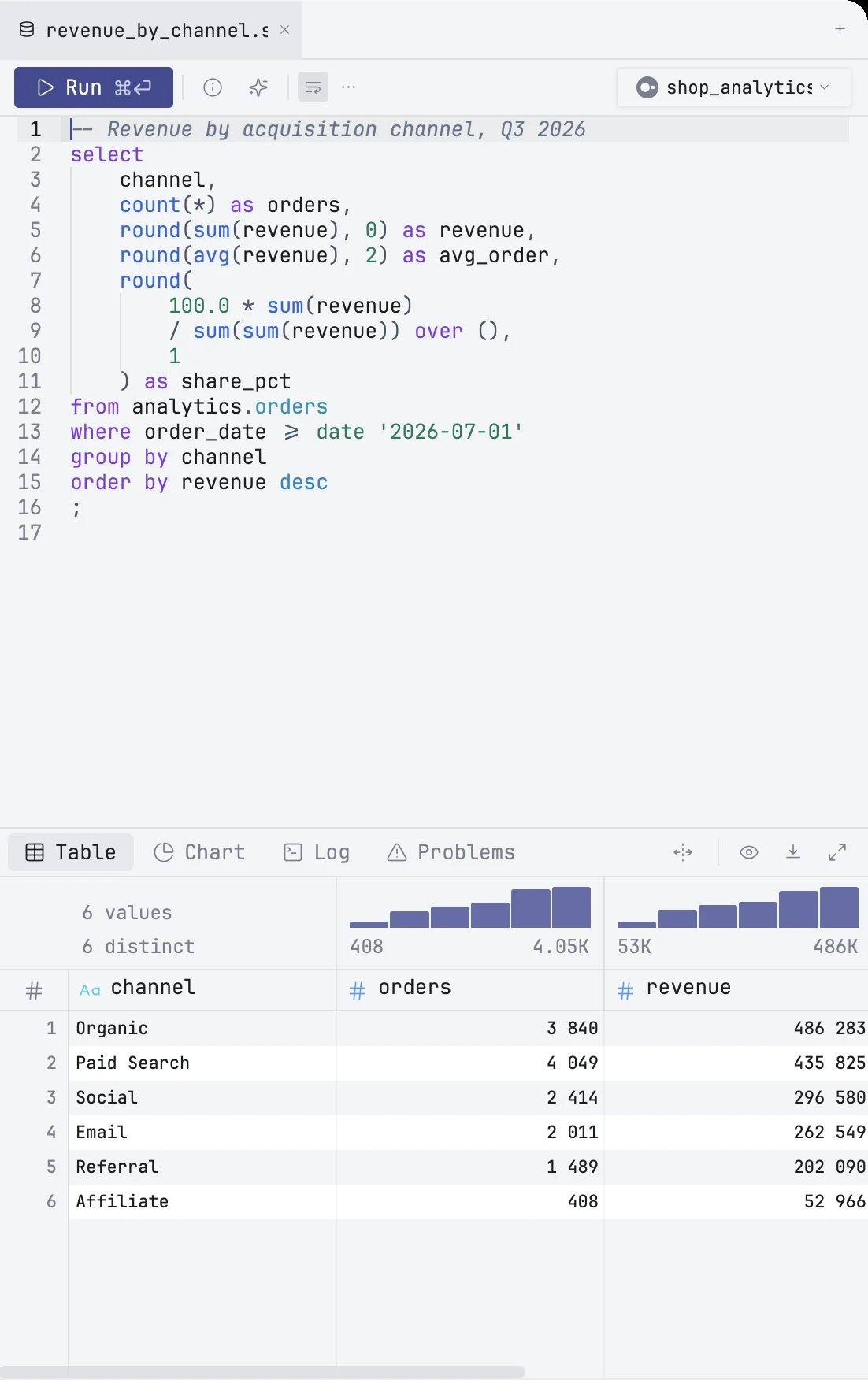This screenshot has height=1380, width=868.
Task: Open the Problems tab
Action: click(451, 852)
